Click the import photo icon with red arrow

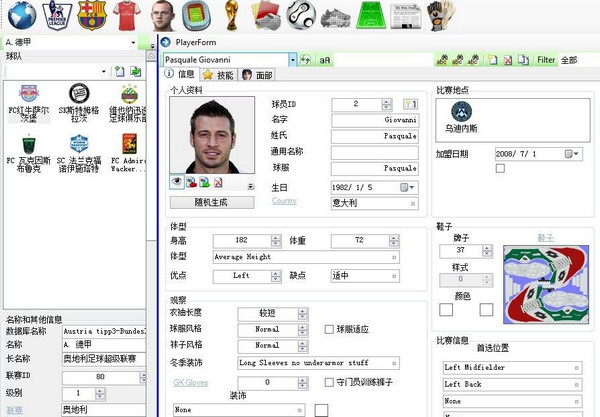tap(191, 182)
